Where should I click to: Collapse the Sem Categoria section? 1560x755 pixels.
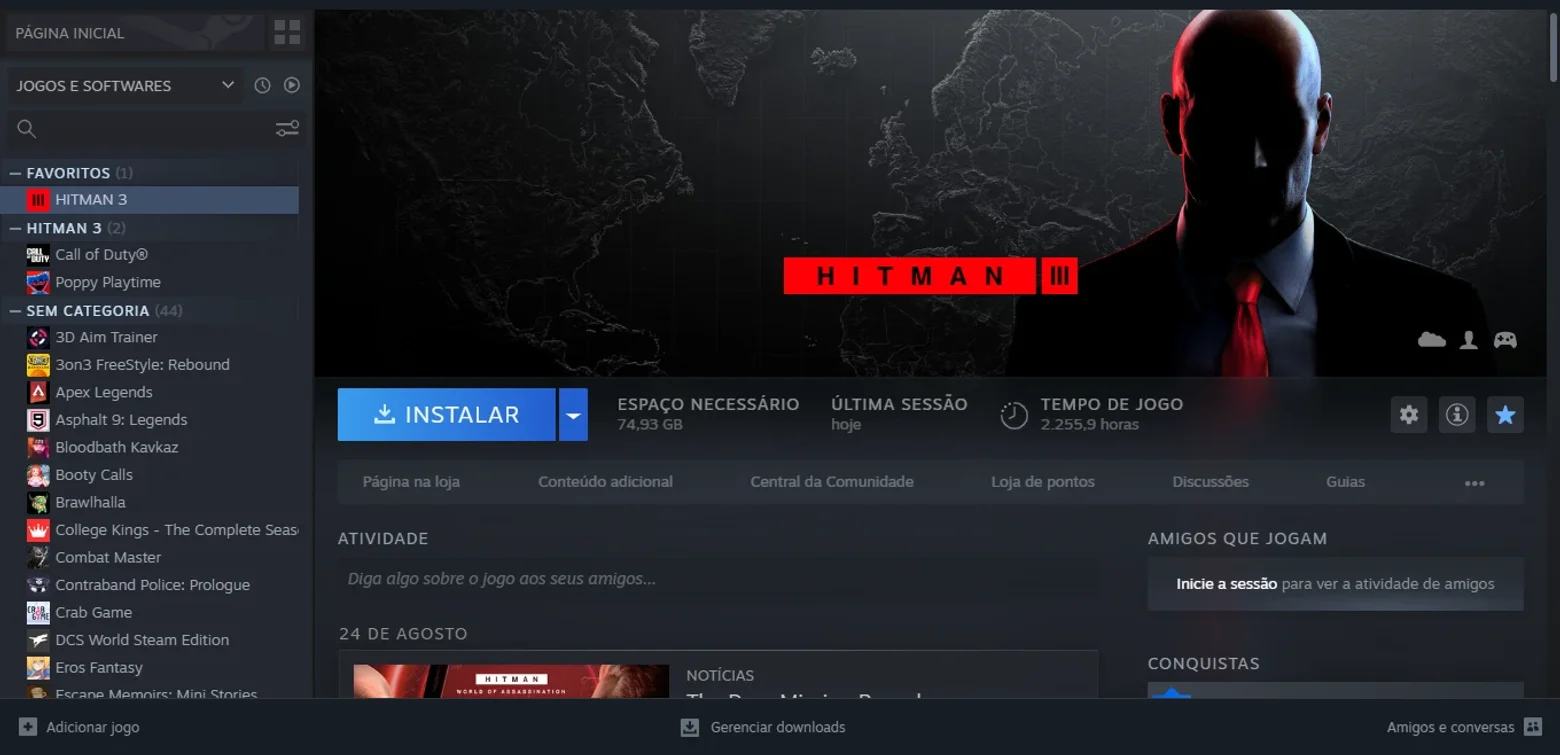point(15,311)
